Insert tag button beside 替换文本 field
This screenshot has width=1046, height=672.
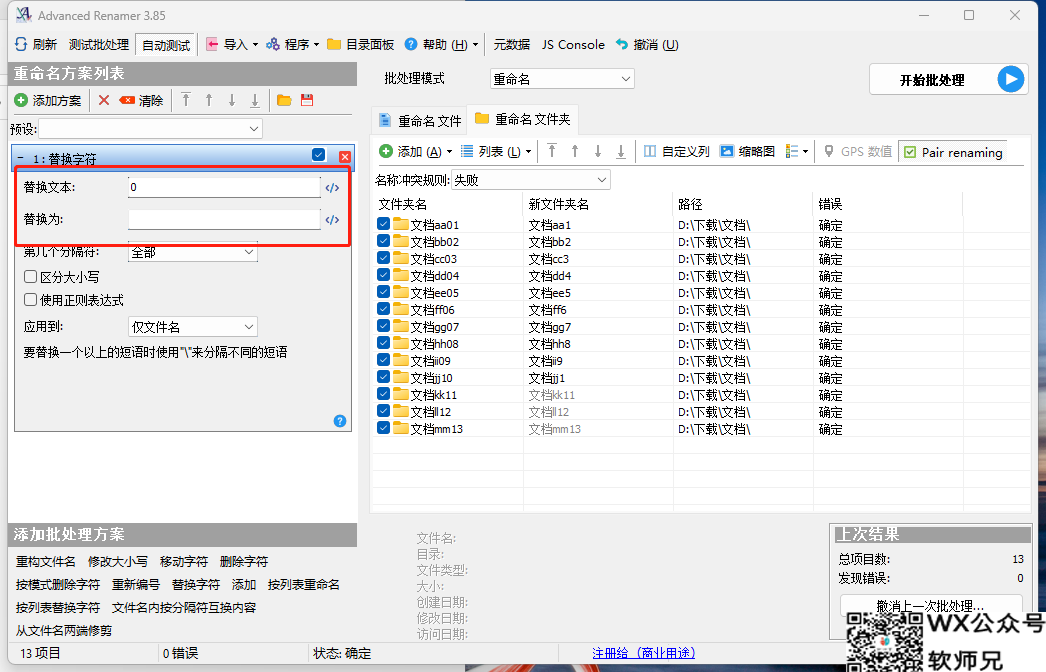pos(332,188)
